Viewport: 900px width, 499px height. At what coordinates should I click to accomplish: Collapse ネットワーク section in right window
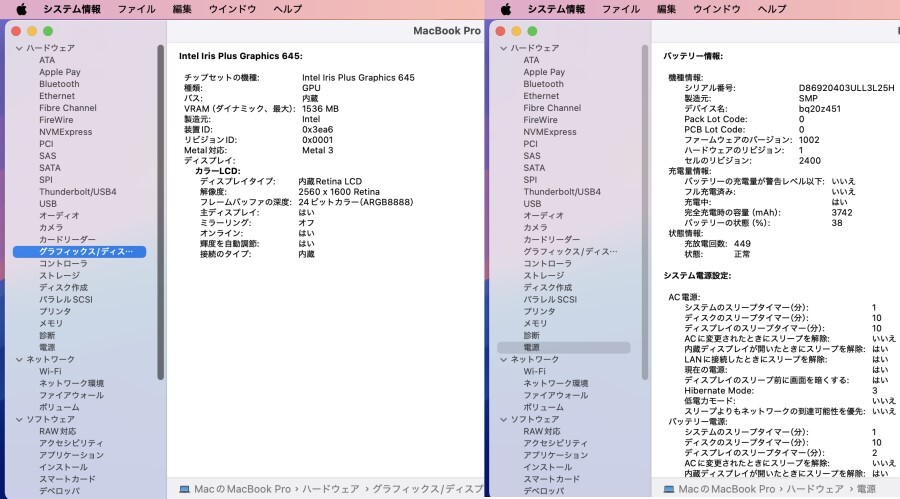[x=503, y=359]
